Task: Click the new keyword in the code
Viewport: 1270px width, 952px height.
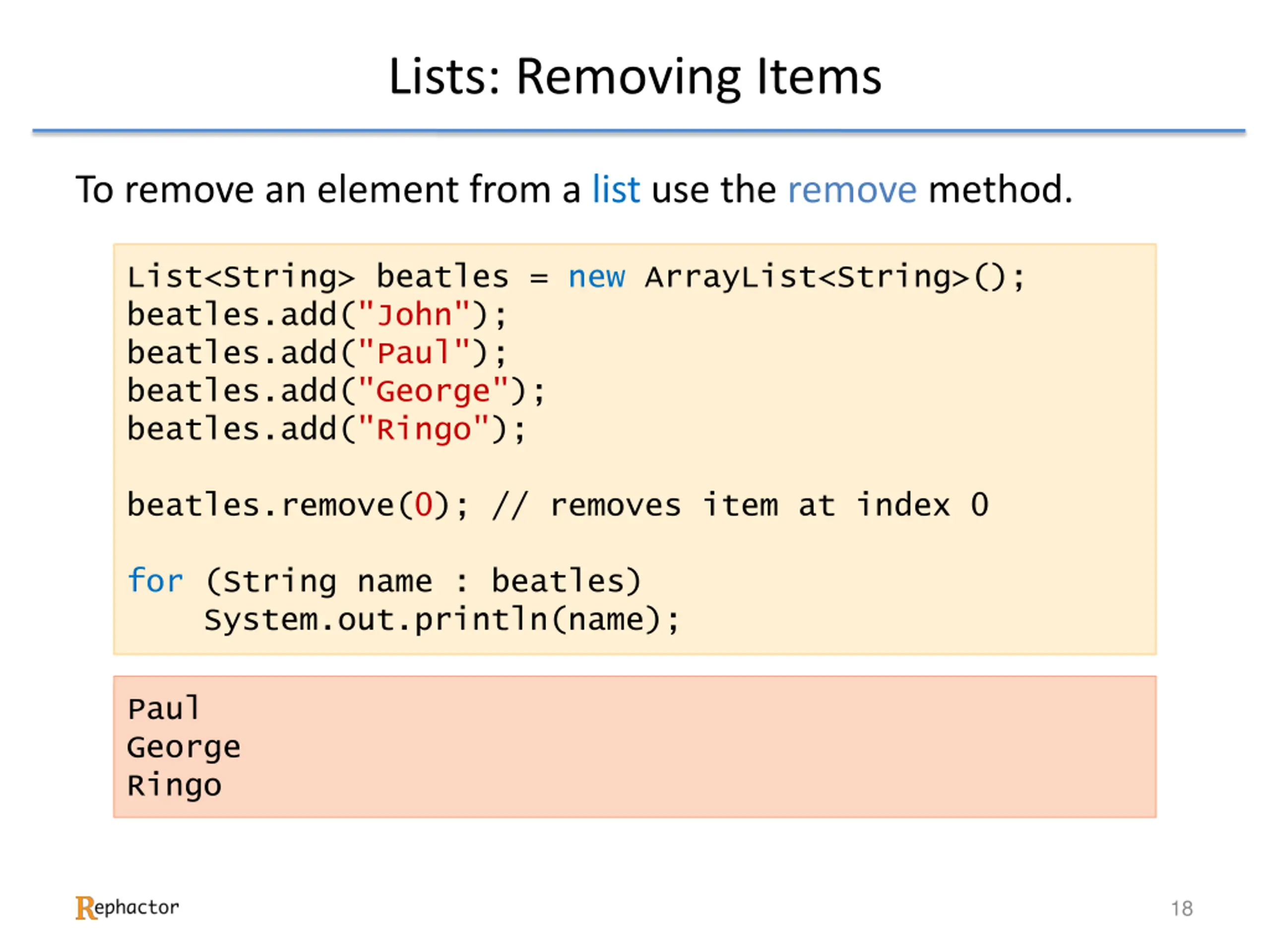Action: (596, 278)
